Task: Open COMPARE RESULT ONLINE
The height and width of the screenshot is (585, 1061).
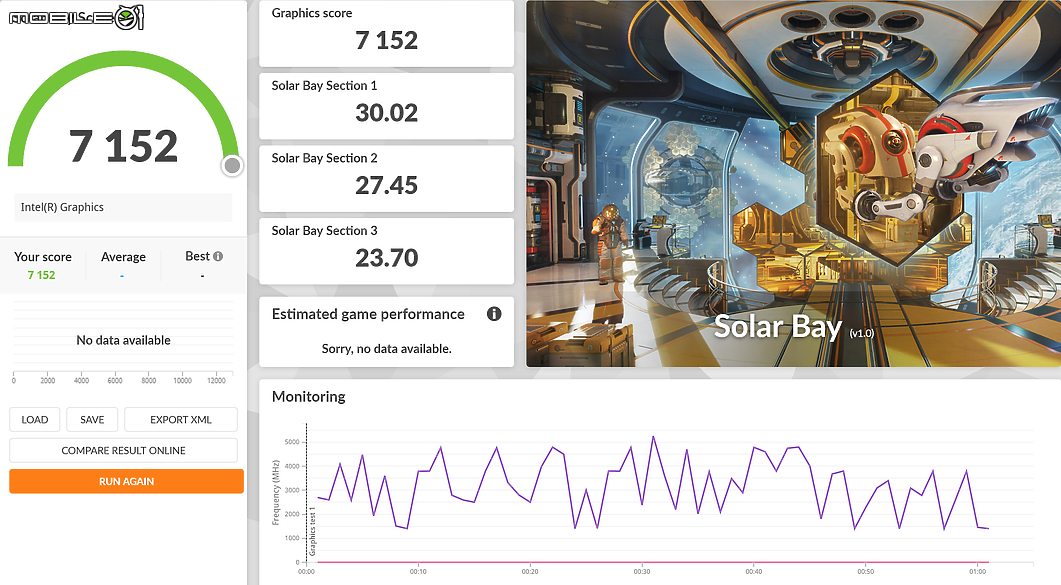Action: [123, 450]
